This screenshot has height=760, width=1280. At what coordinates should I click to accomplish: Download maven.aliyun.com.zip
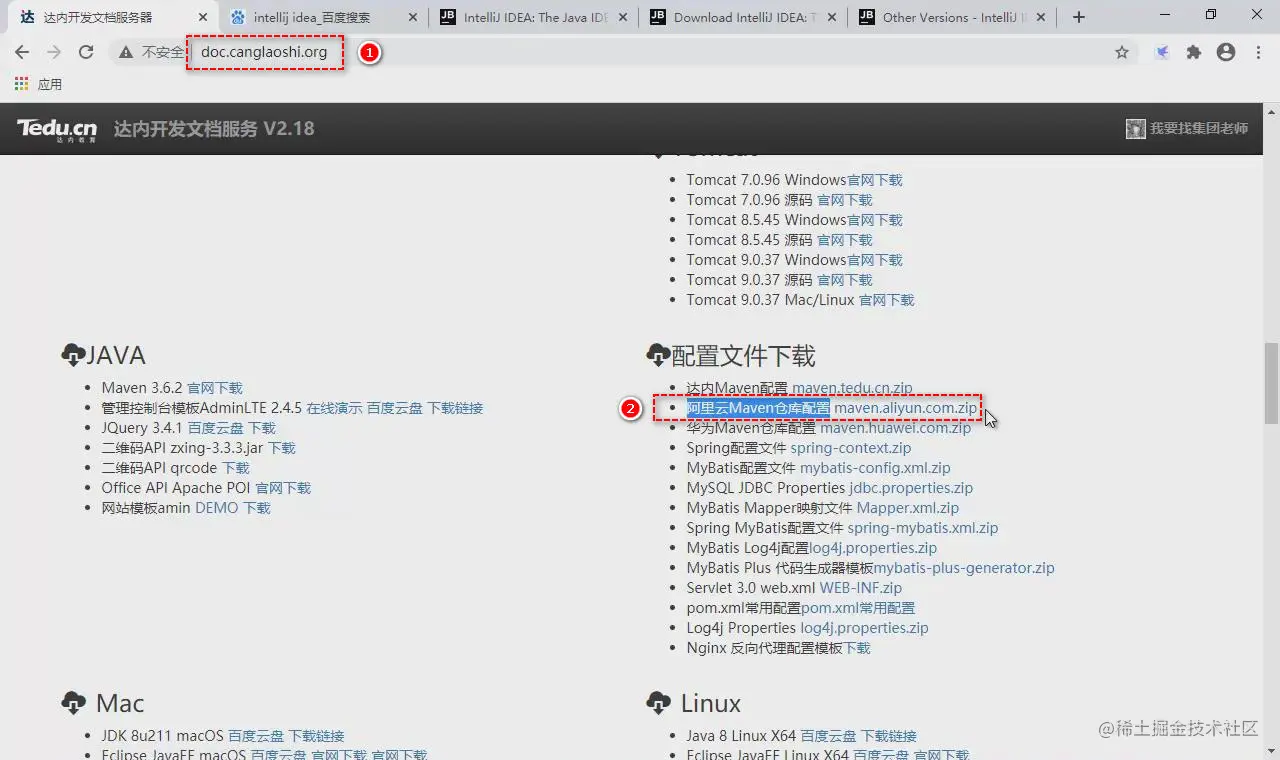905,408
